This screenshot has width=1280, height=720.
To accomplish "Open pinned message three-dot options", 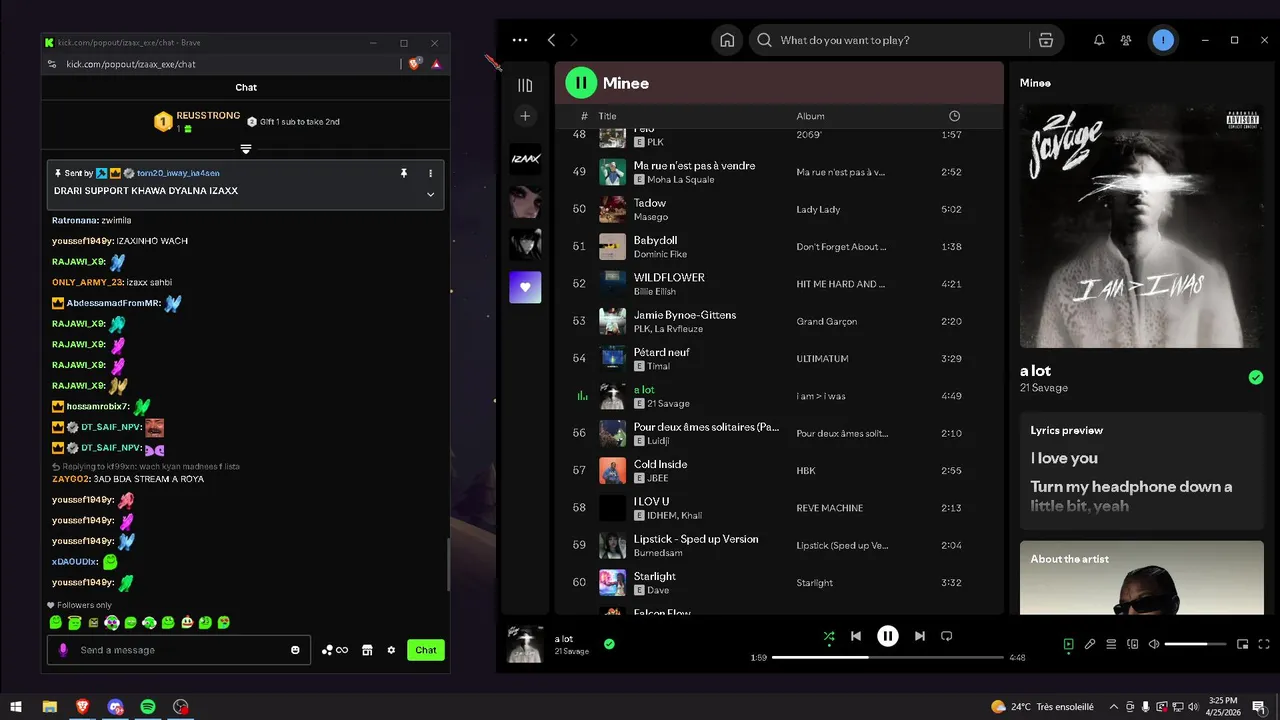I will point(431,173).
